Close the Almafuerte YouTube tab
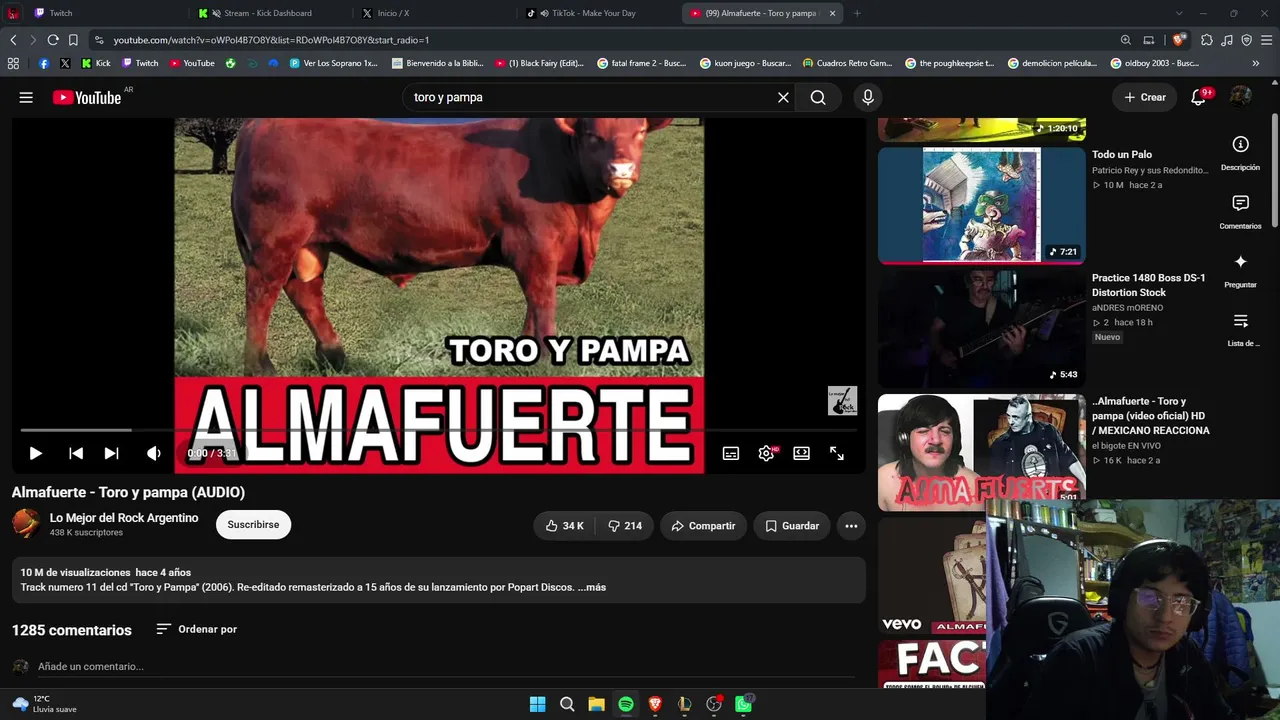 [831, 13]
